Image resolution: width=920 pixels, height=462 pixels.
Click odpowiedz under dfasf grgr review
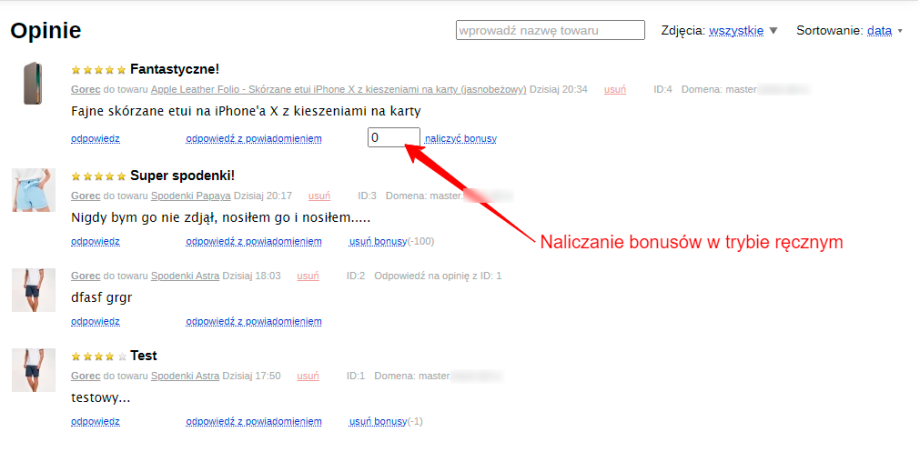(x=95, y=321)
